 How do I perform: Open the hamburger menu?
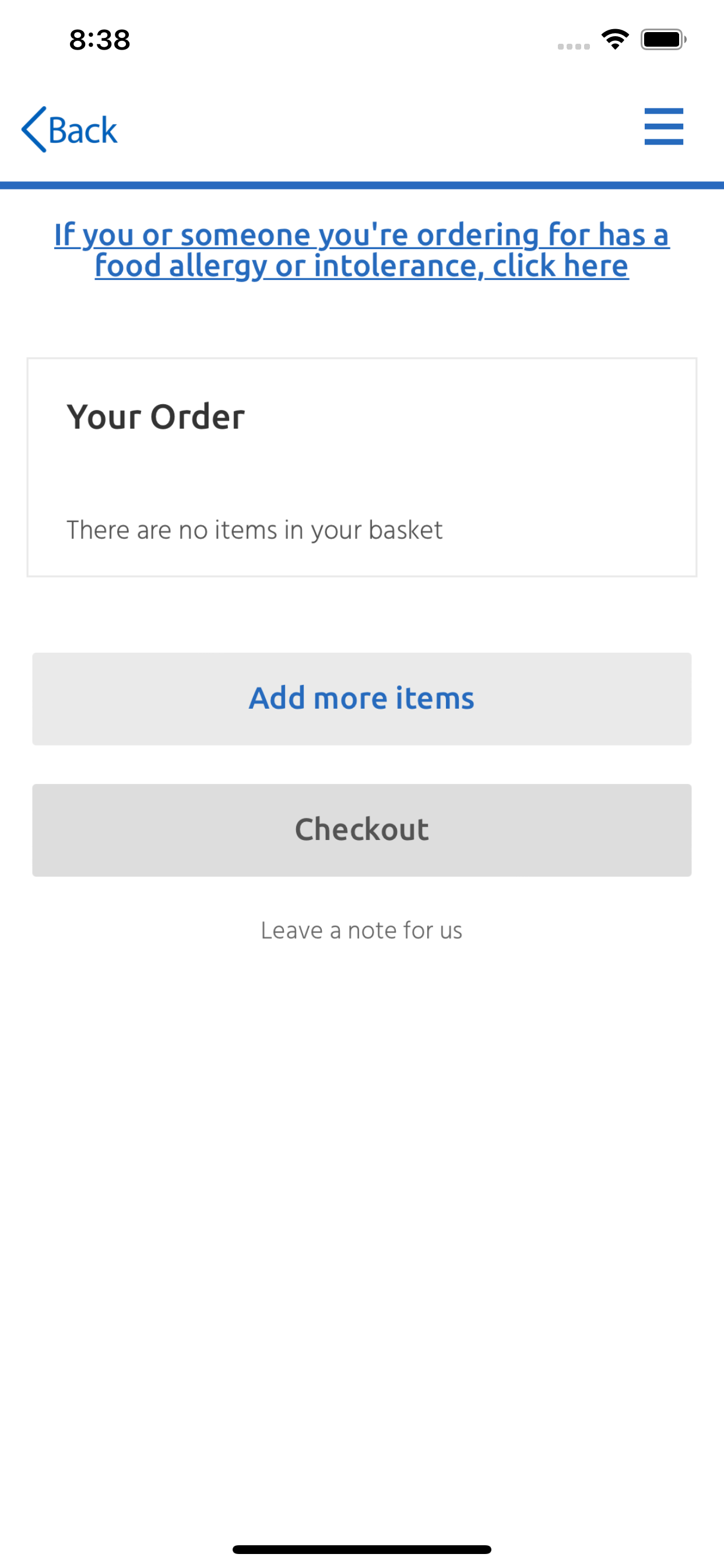(664, 127)
